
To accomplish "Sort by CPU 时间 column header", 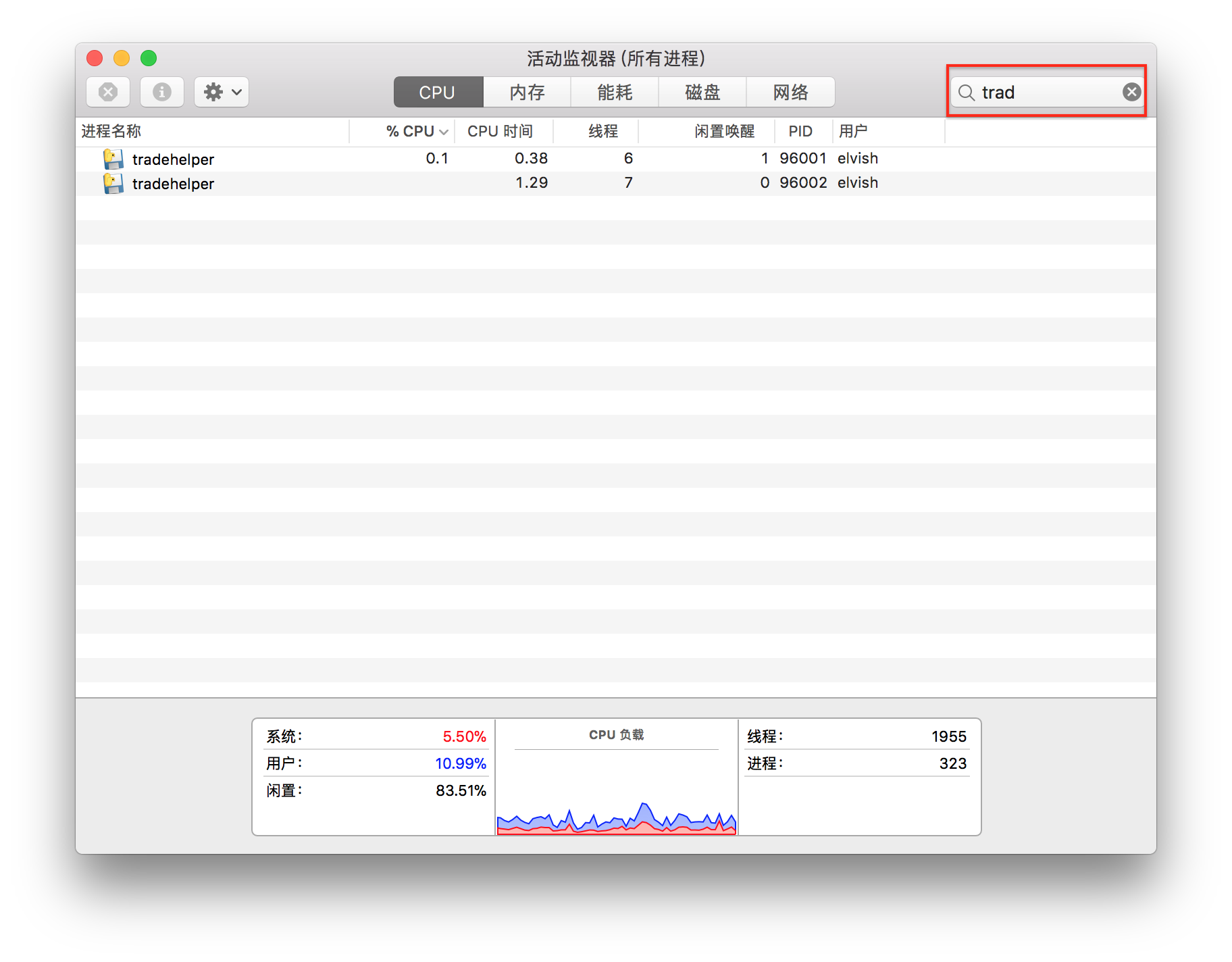I will point(504,131).
